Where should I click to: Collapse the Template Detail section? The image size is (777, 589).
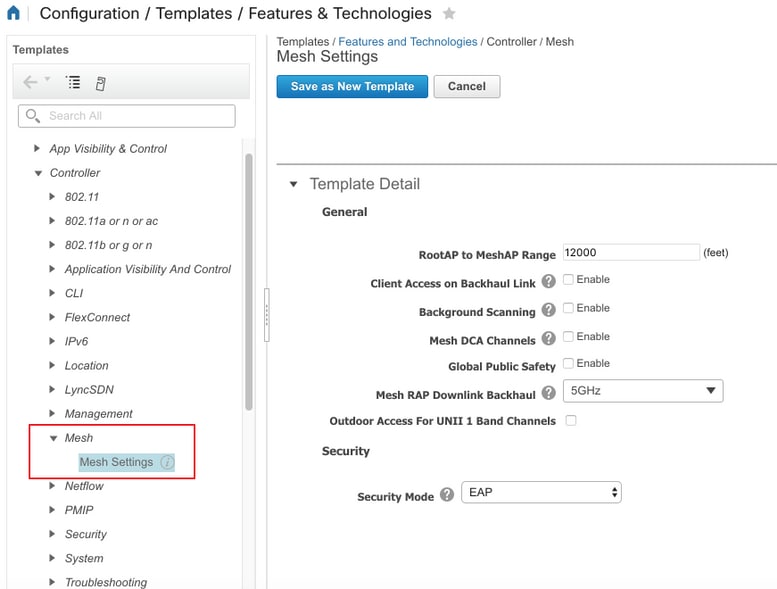293,184
